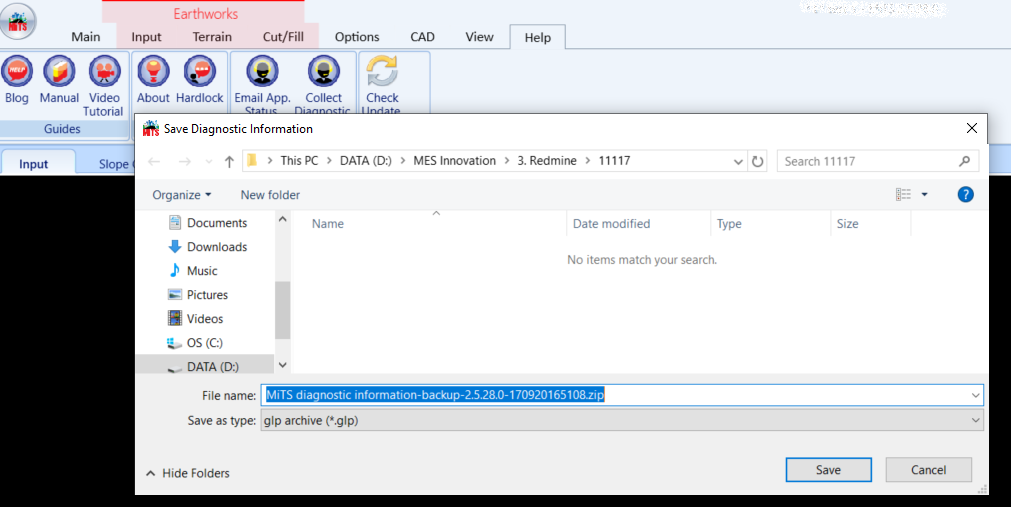The image size is (1011, 507).
Task: Collapse folders with Hide Folders
Action: click(x=188, y=473)
